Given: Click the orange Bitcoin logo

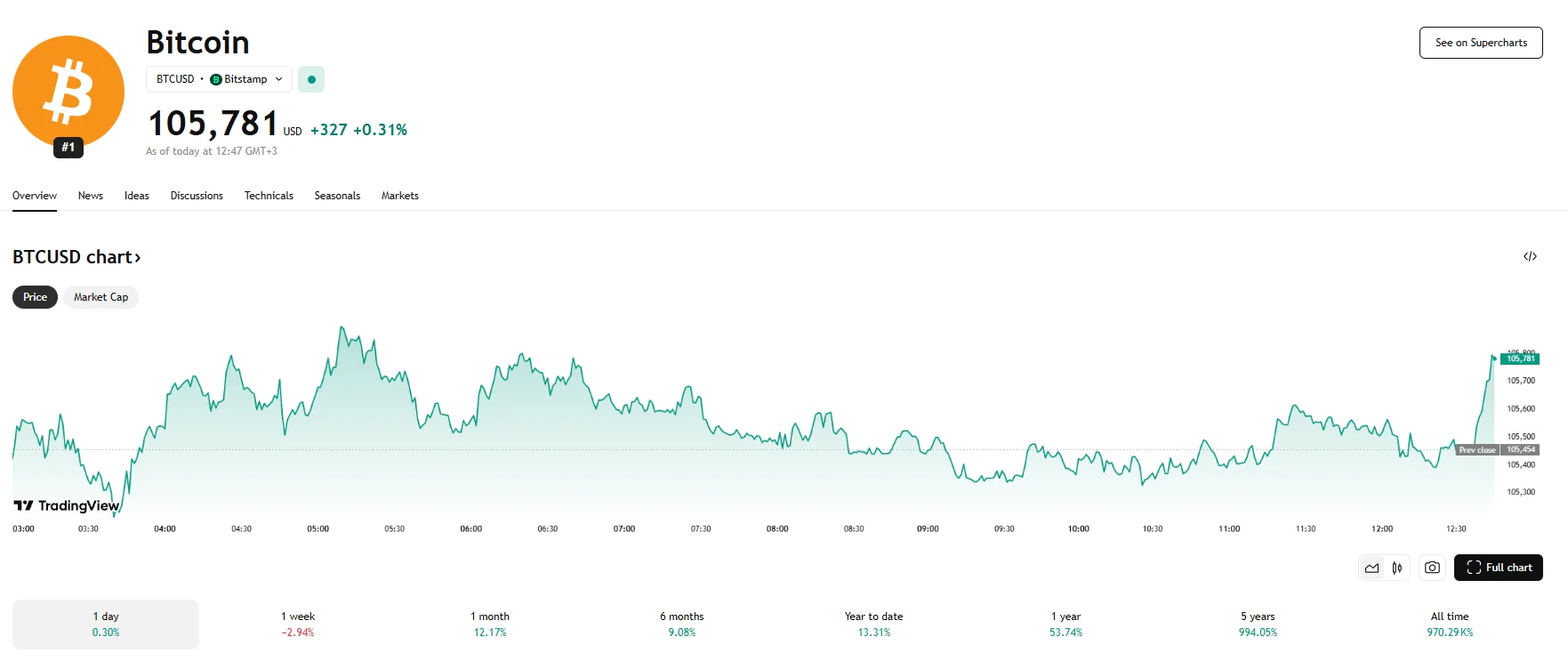Looking at the screenshot, I should [68, 91].
